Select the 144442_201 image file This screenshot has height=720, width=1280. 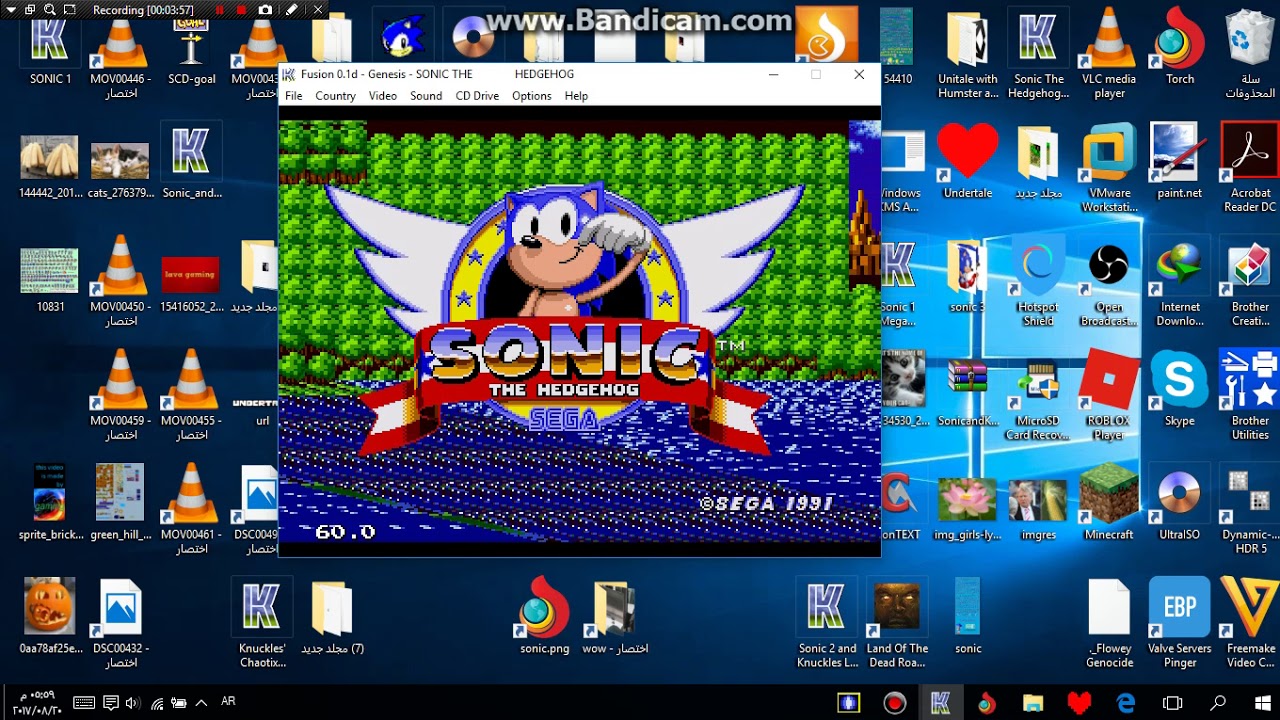click(50, 166)
